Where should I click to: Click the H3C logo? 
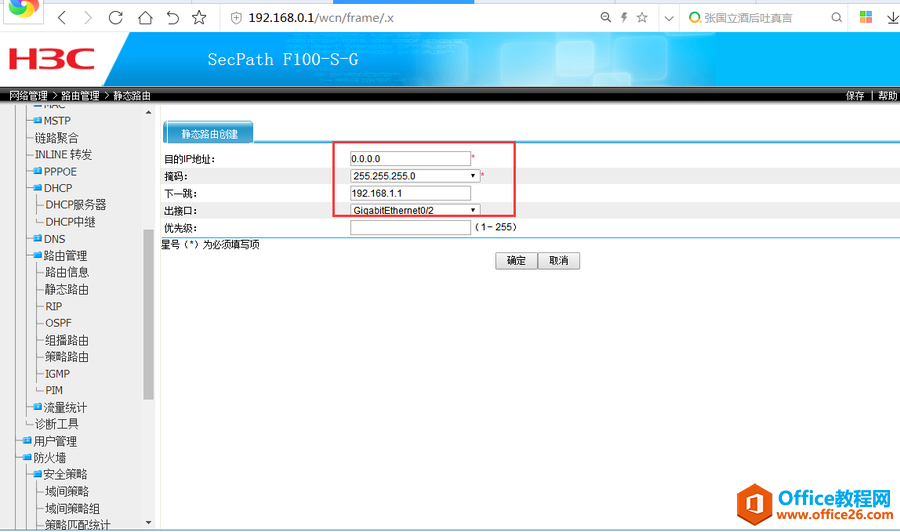click(x=51, y=58)
